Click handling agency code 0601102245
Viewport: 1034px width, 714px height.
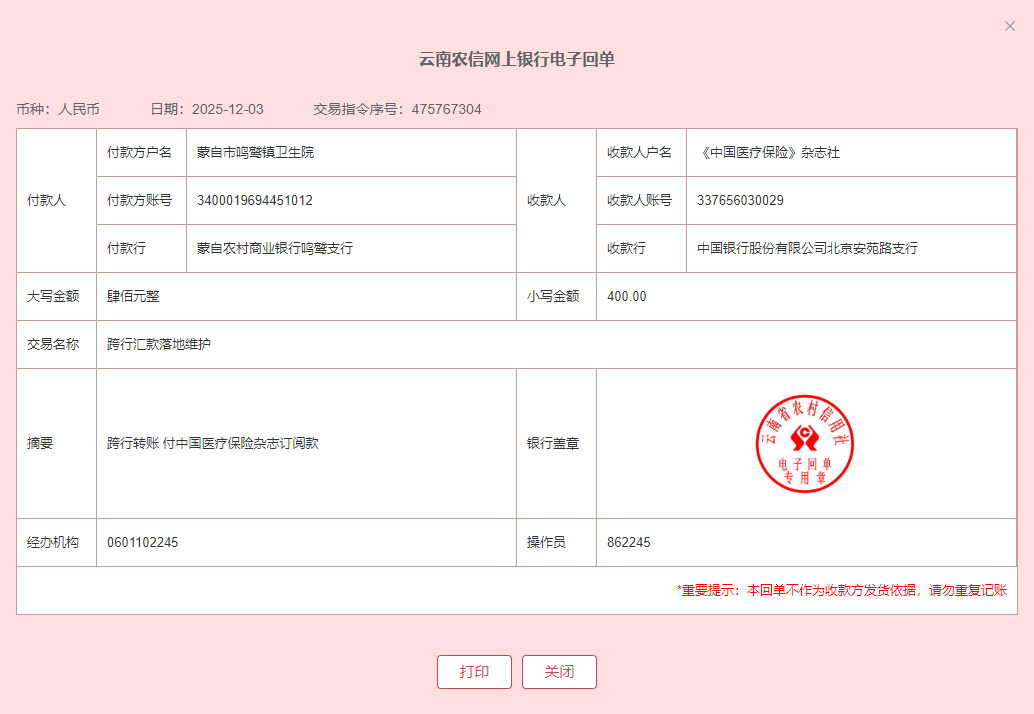142,543
